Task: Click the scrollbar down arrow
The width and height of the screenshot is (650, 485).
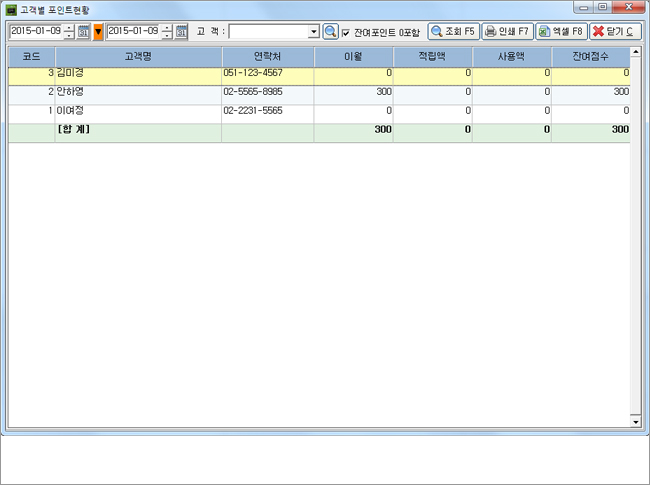Action: [x=636, y=423]
